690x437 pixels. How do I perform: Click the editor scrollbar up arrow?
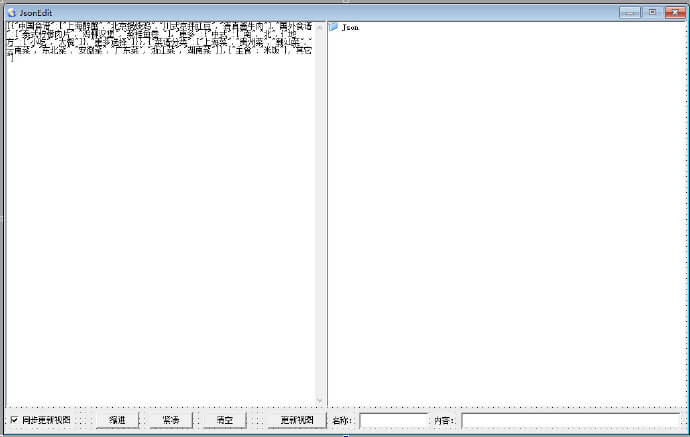coord(320,27)
